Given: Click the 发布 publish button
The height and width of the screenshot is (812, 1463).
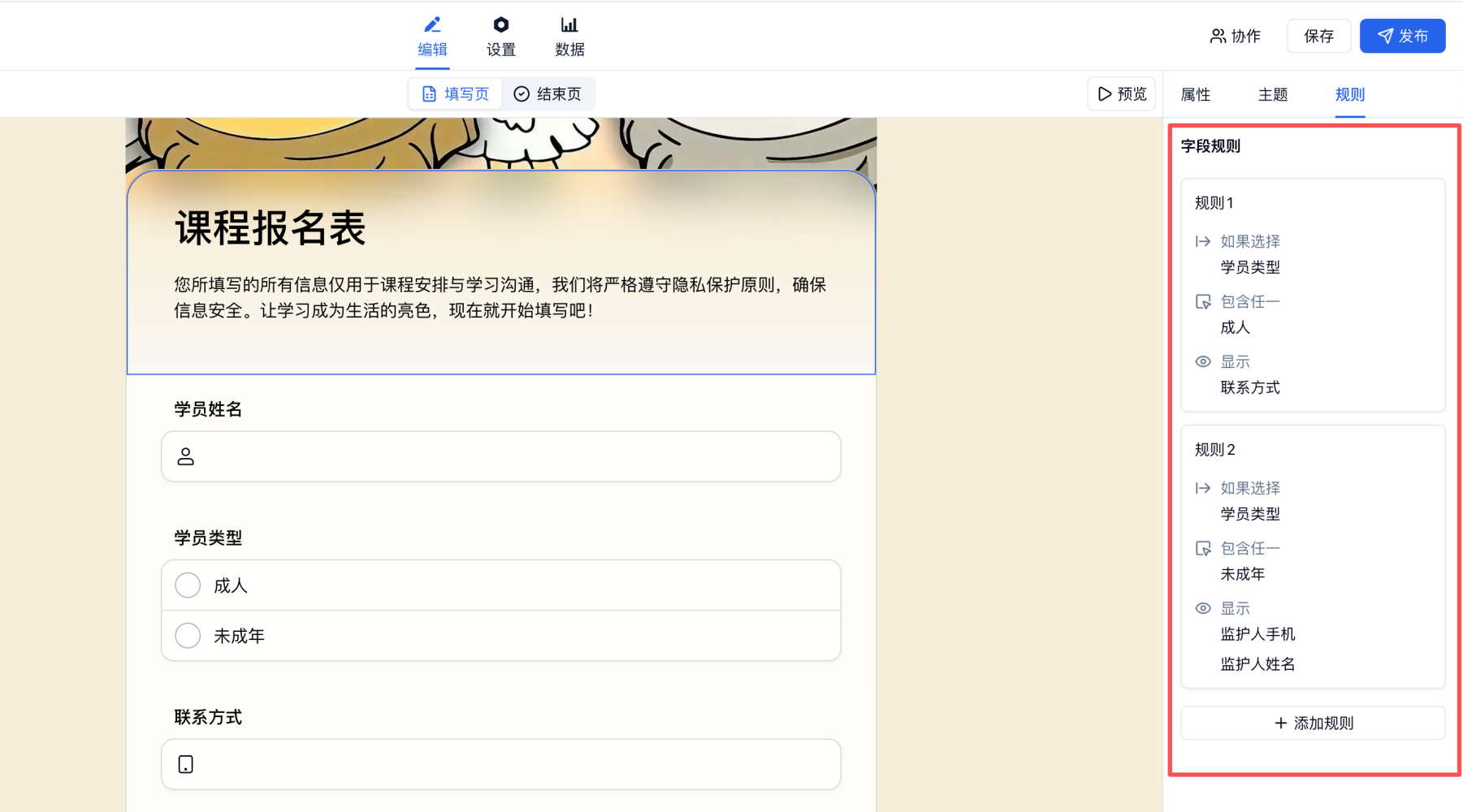Looking at the screenshot, I should pyautogui.click(x=1402, y=36).
